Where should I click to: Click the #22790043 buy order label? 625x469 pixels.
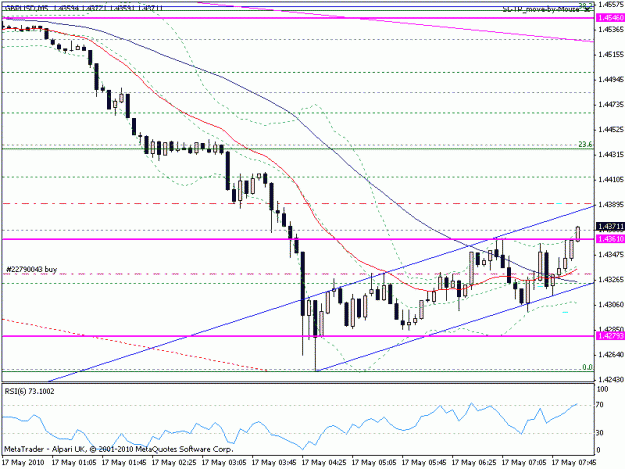click(x=32, y=269)
